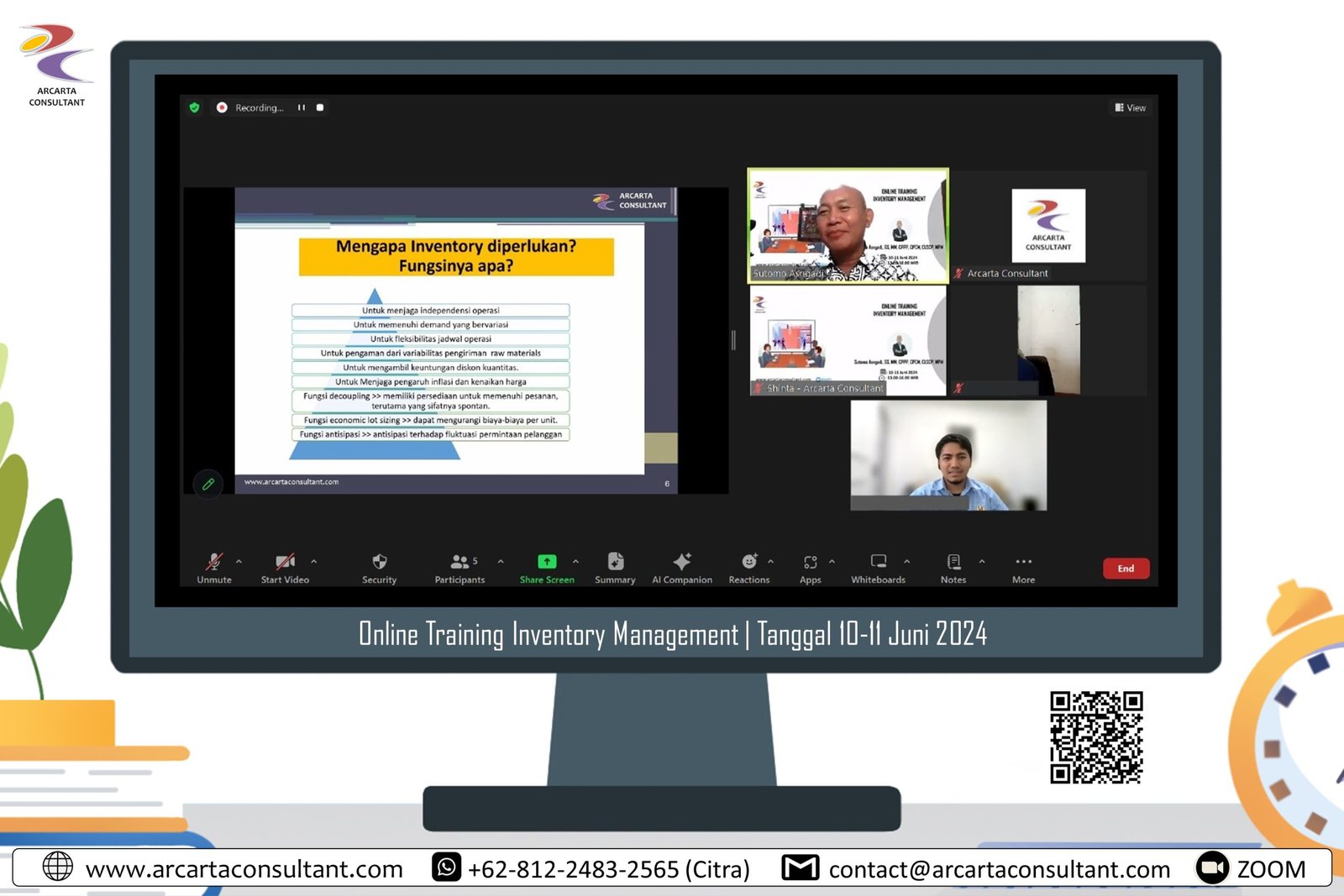Expand video options arrow beside Start Video

(314, 561)
